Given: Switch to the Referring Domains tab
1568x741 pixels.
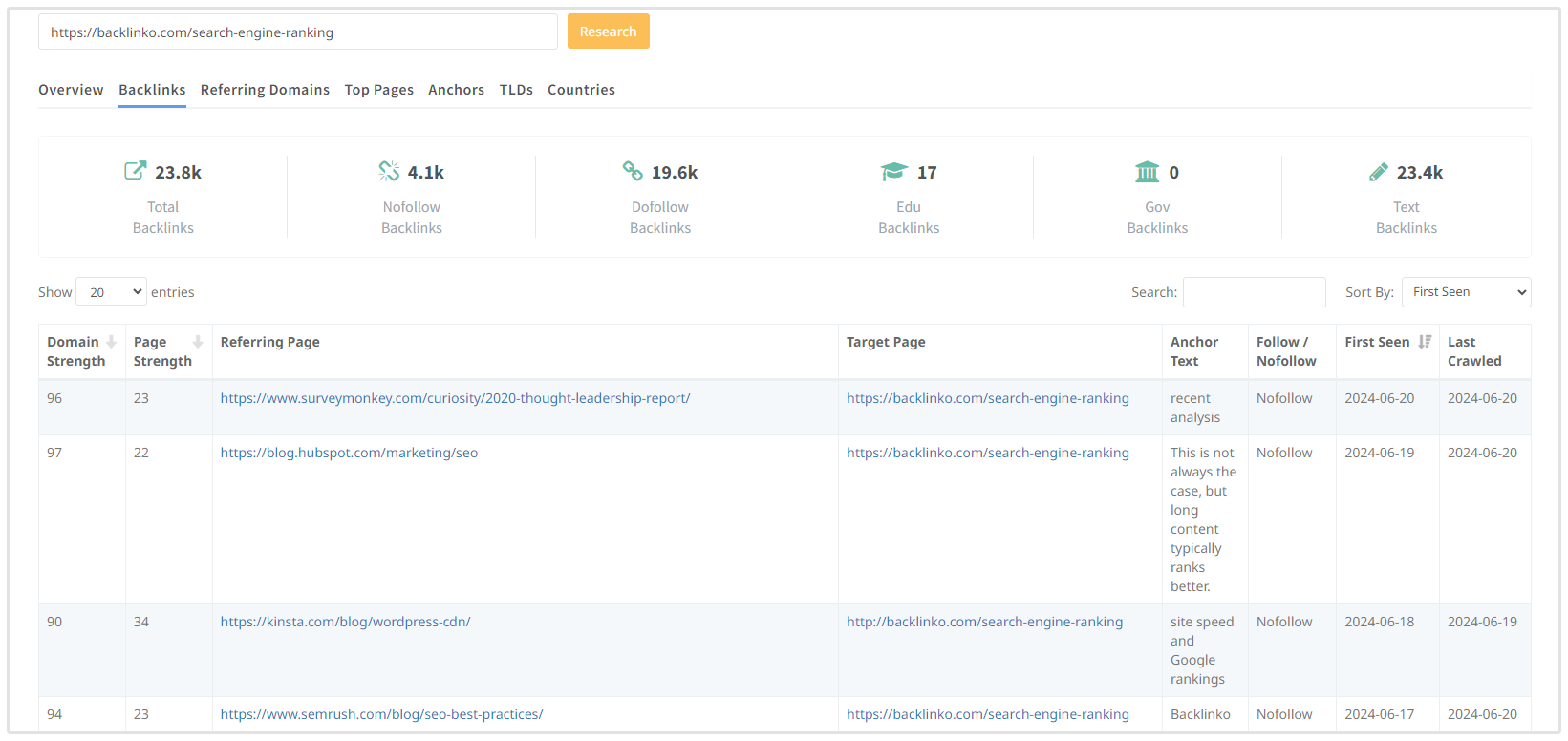Looking at the screenshot, I should click(x=265, y=90).
